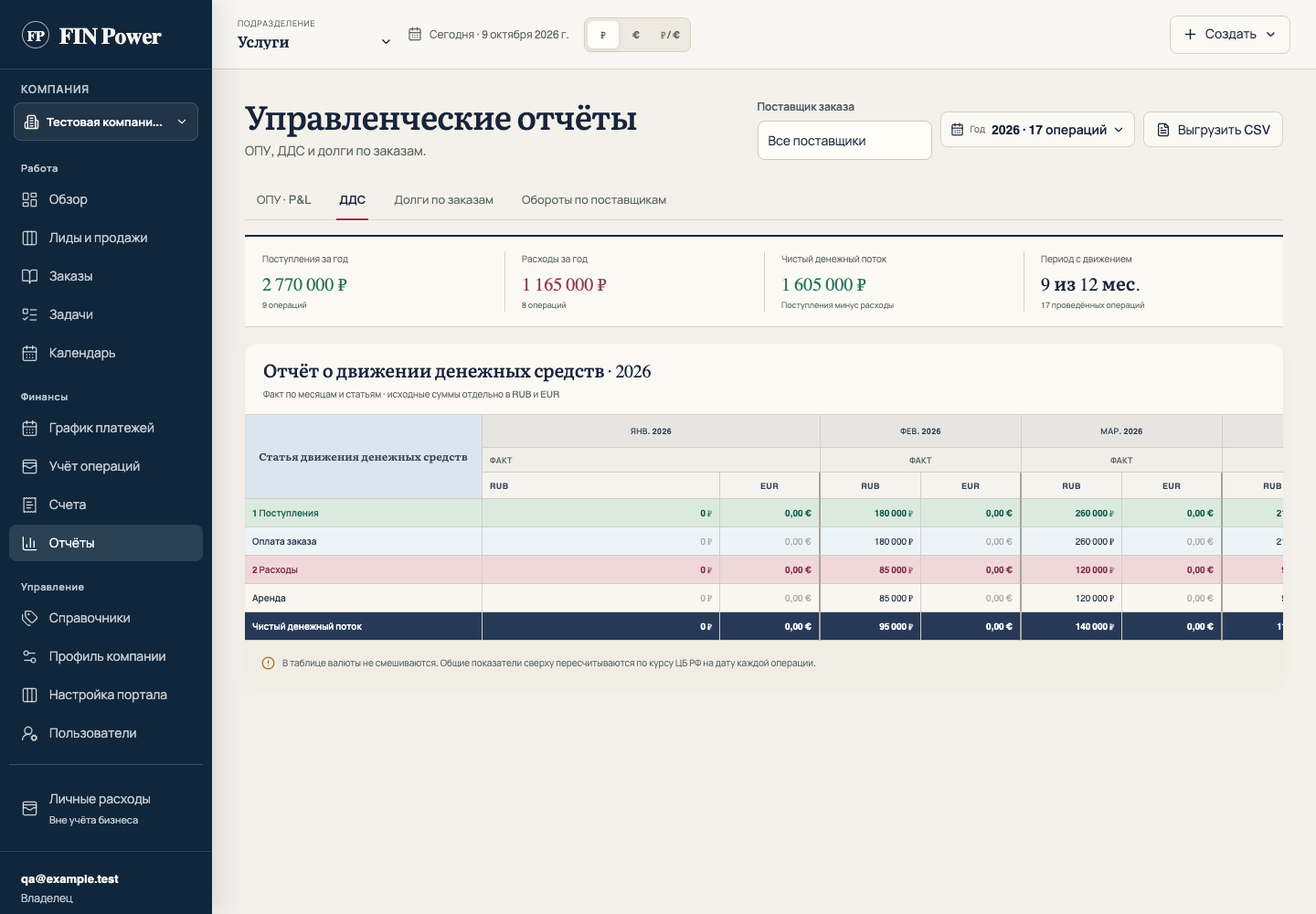Click the 2 770 000 ₽ income value

(x=304, y=285)
